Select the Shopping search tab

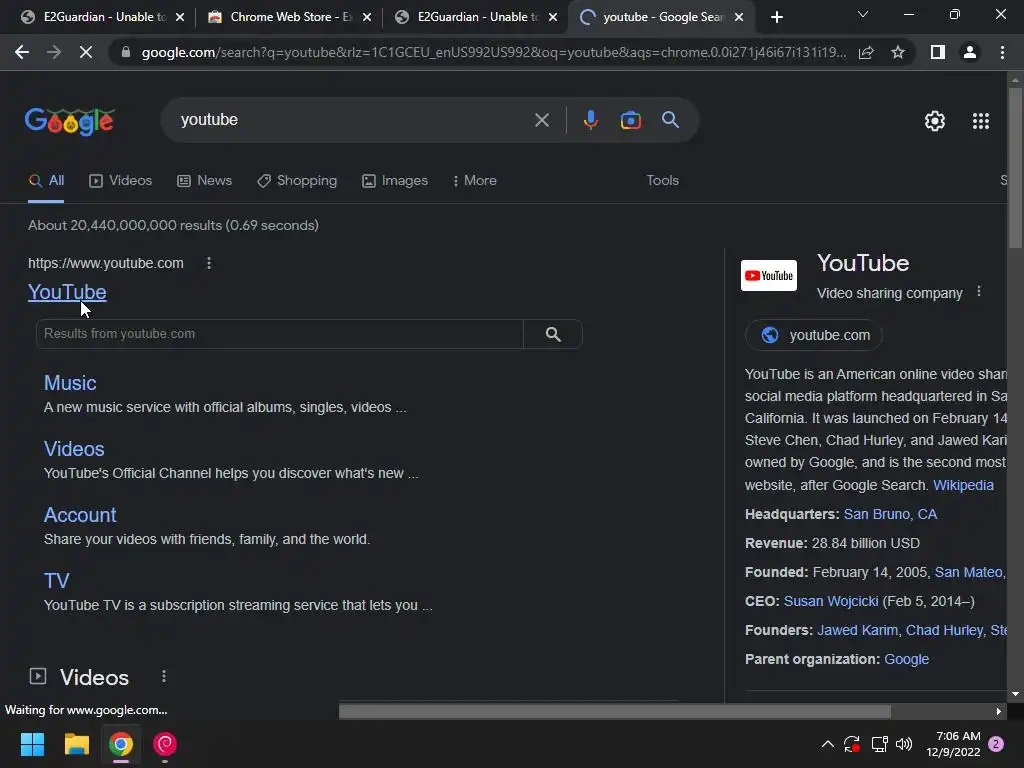coord(297,180)
